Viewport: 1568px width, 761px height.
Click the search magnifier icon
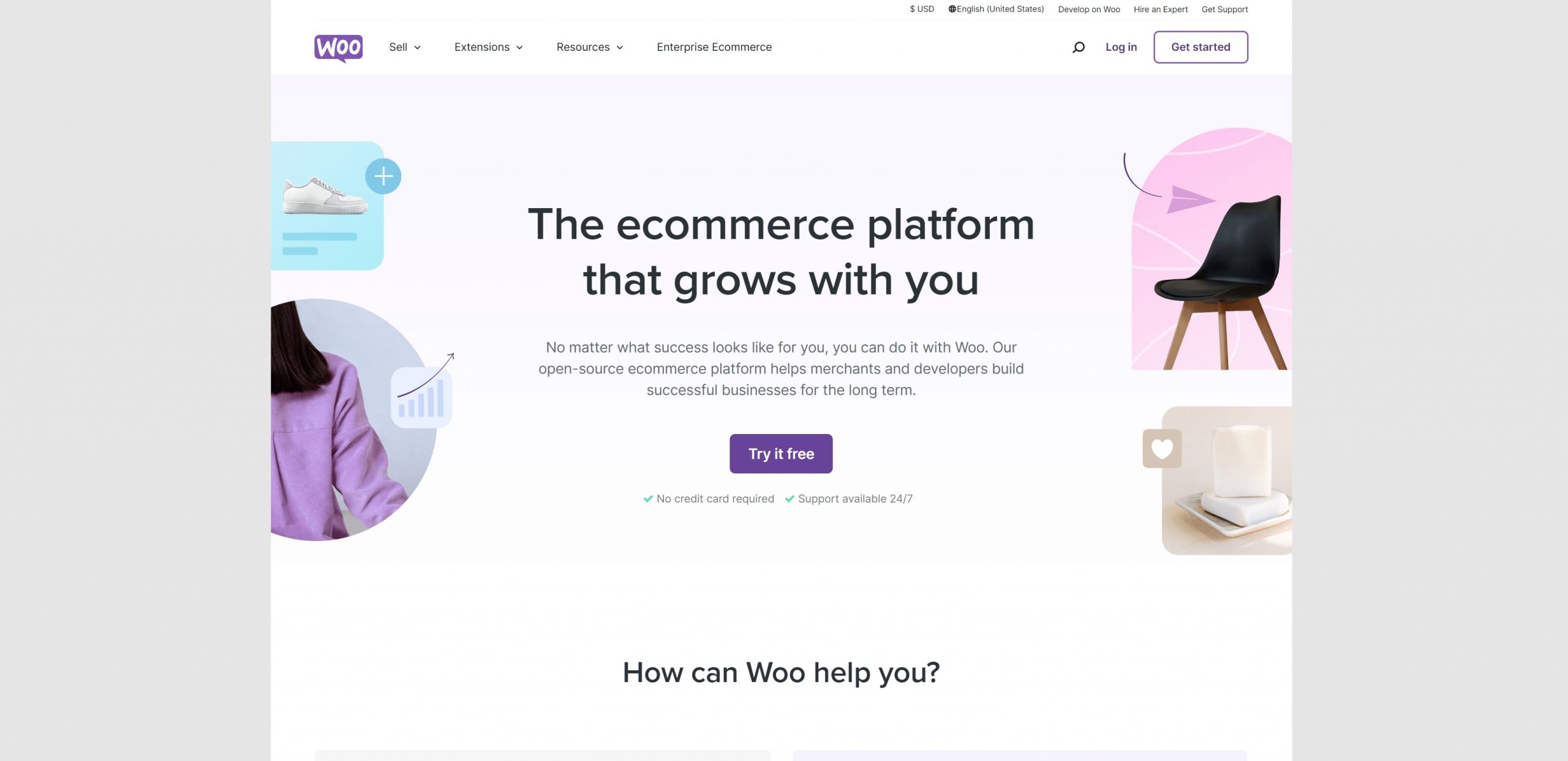[1078, 47]
